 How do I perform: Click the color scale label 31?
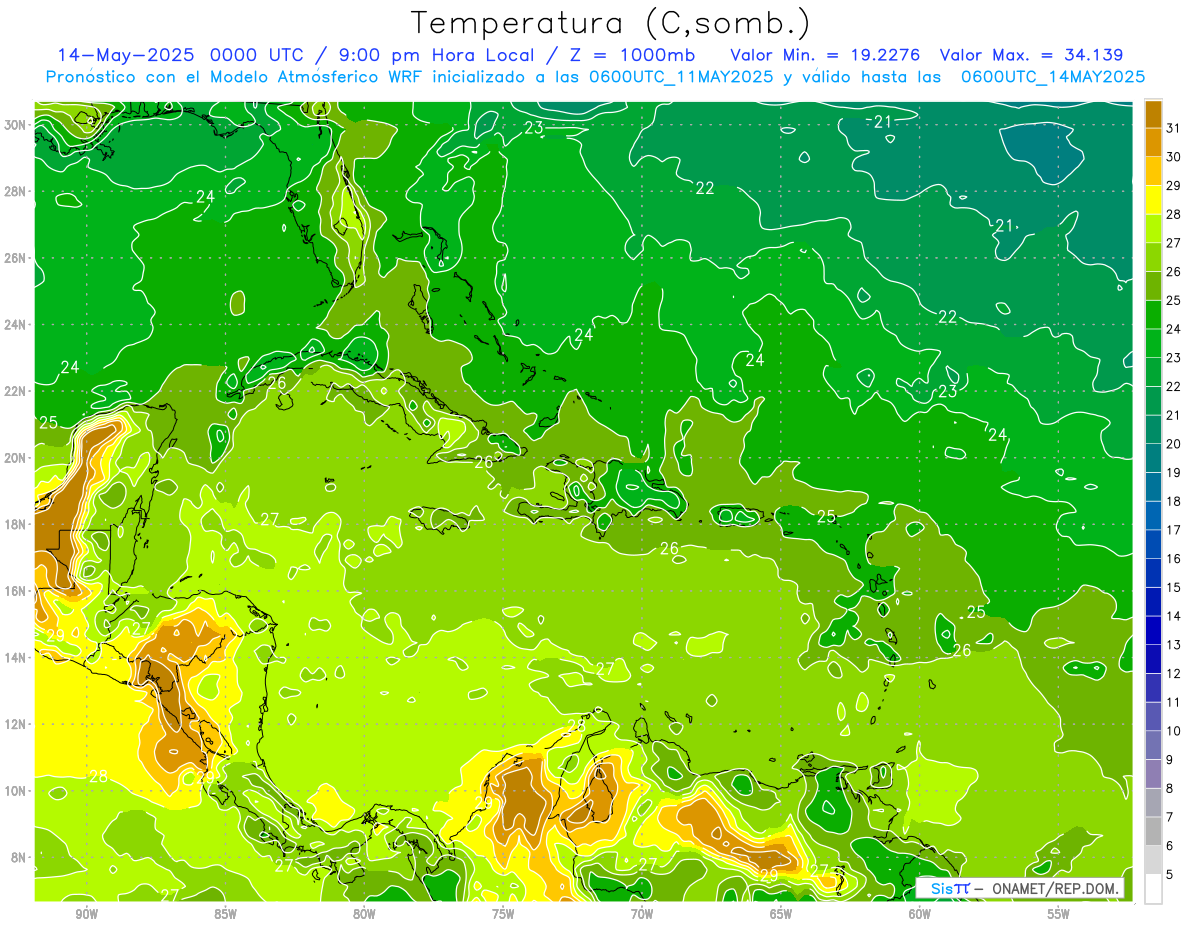point(1173,127)
